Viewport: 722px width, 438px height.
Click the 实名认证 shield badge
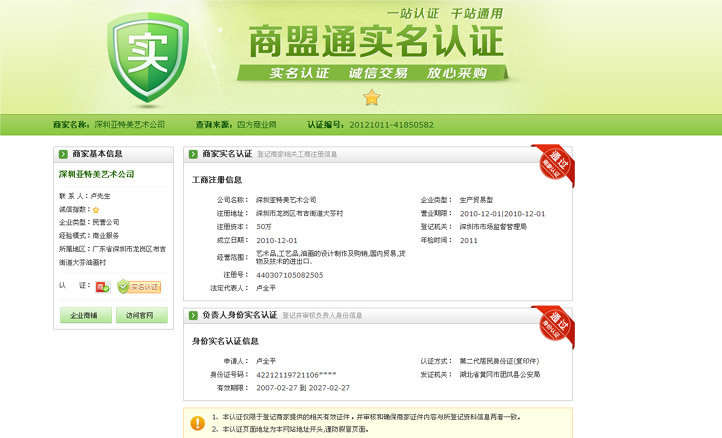[139, 286]
